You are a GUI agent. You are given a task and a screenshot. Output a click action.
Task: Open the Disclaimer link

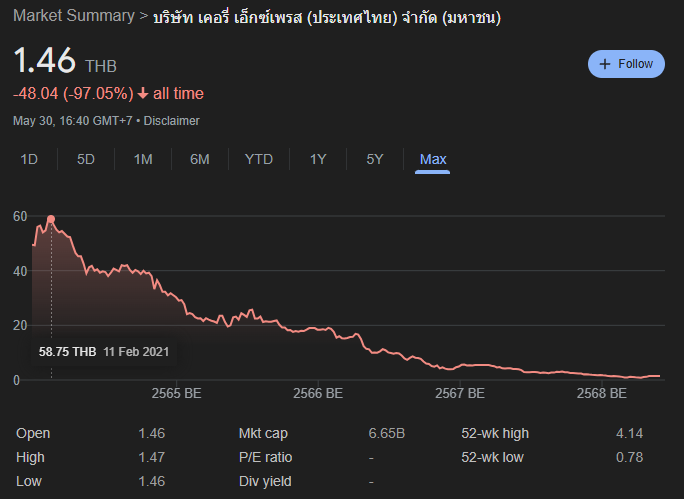click(x=171, y=121)
